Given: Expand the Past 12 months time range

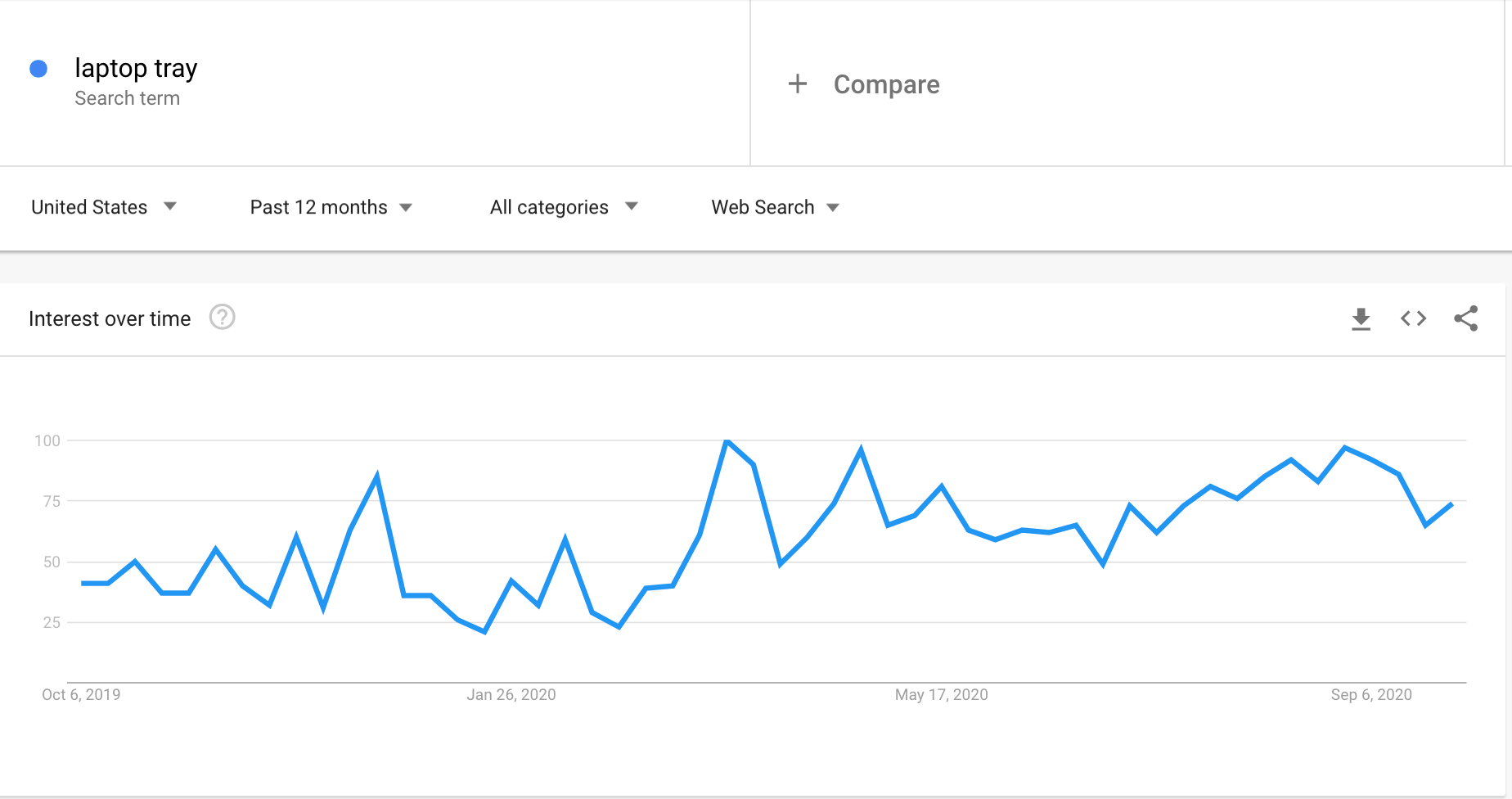Looking at the screenshot, I should coord(331,207).
